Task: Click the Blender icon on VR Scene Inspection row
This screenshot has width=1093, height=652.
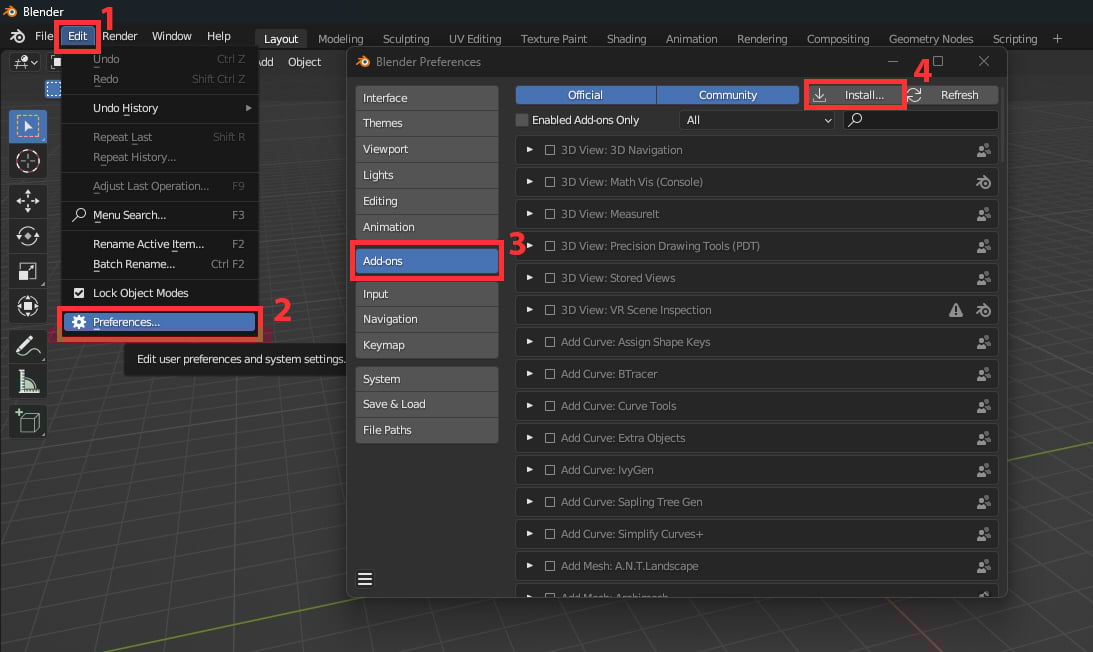Action: coord(983,310)
